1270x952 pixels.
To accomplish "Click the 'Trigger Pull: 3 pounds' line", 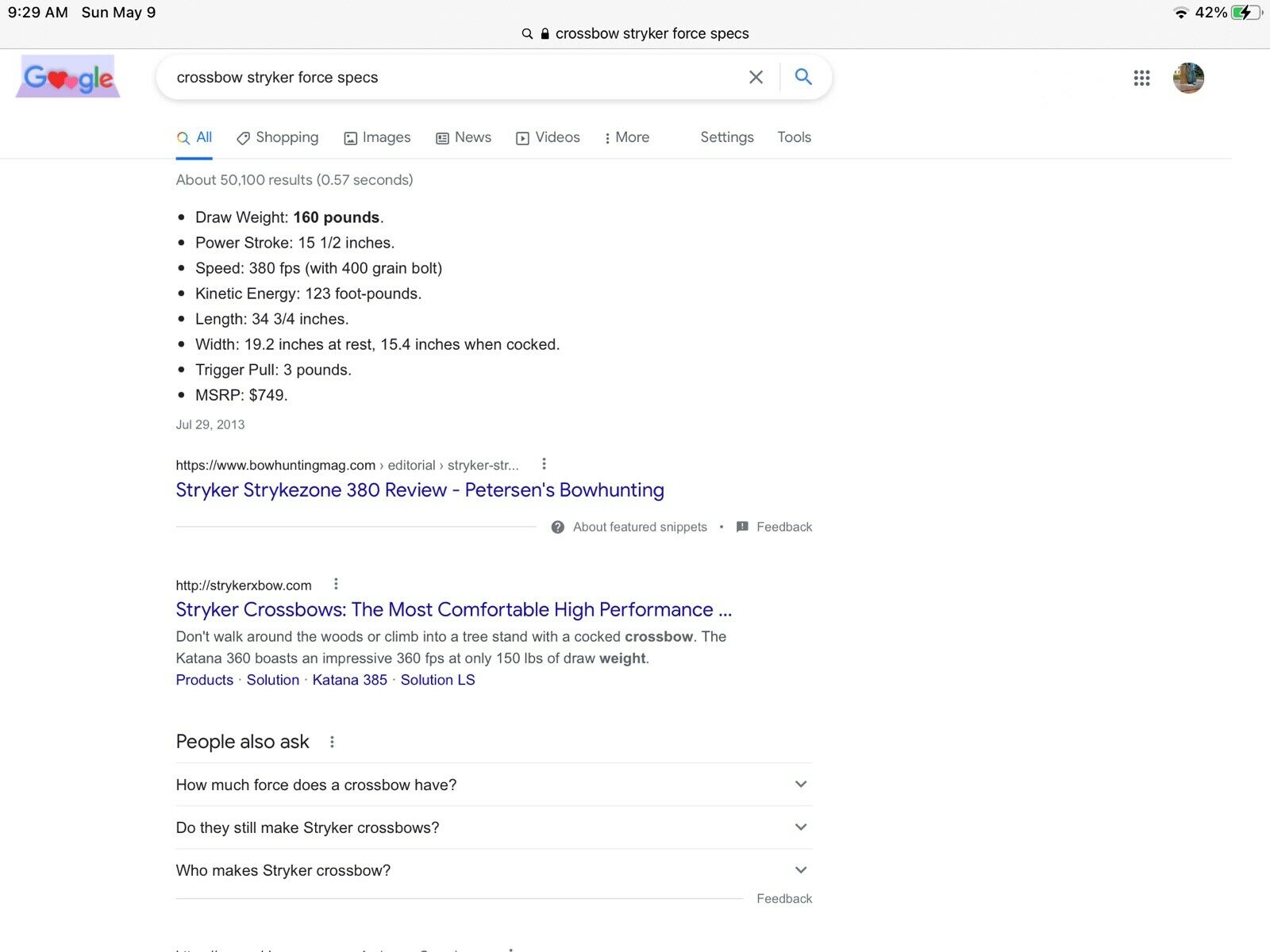I will [273, 370].
